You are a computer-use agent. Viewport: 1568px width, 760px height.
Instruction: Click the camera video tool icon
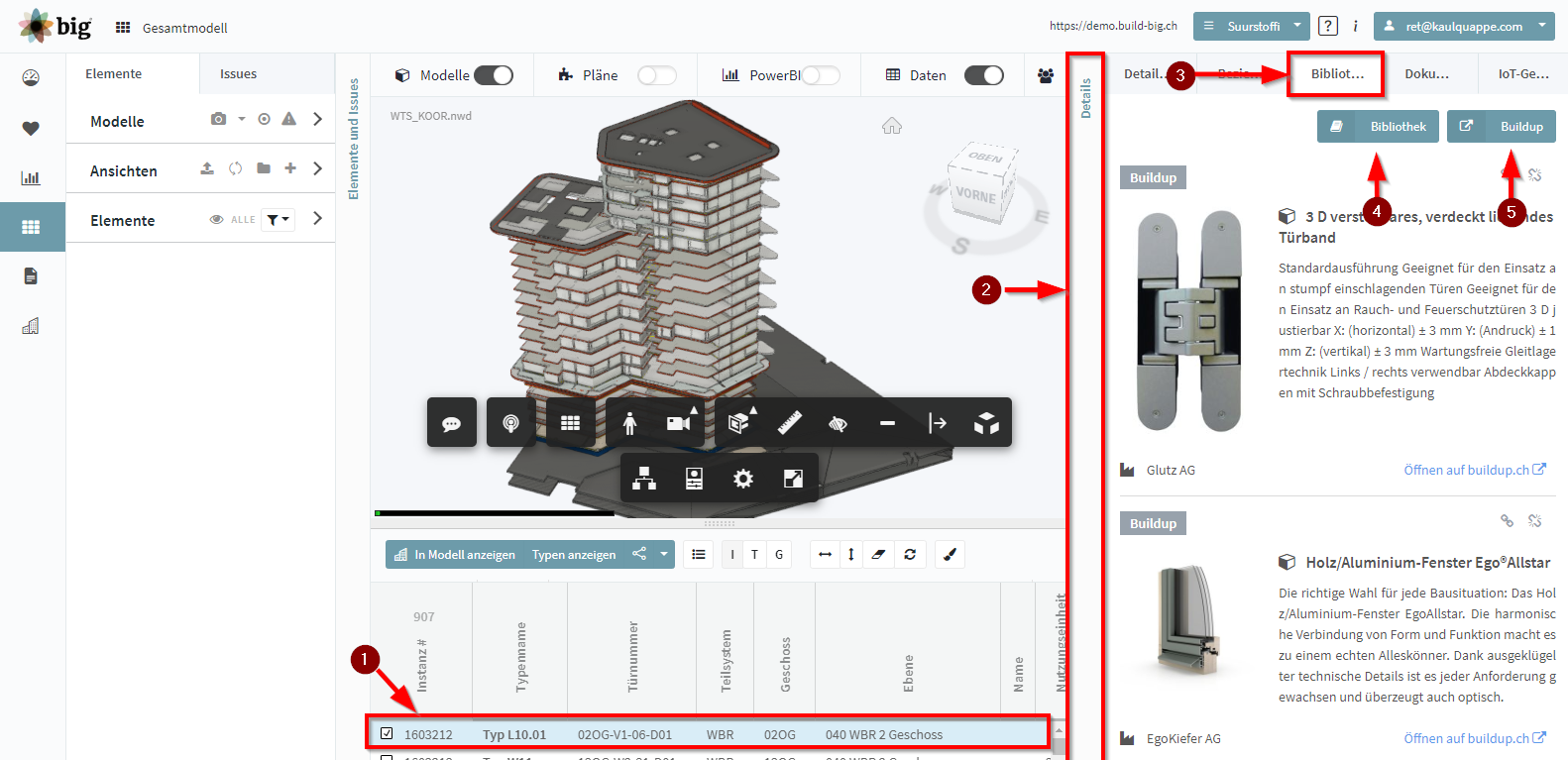click(679, 422)
